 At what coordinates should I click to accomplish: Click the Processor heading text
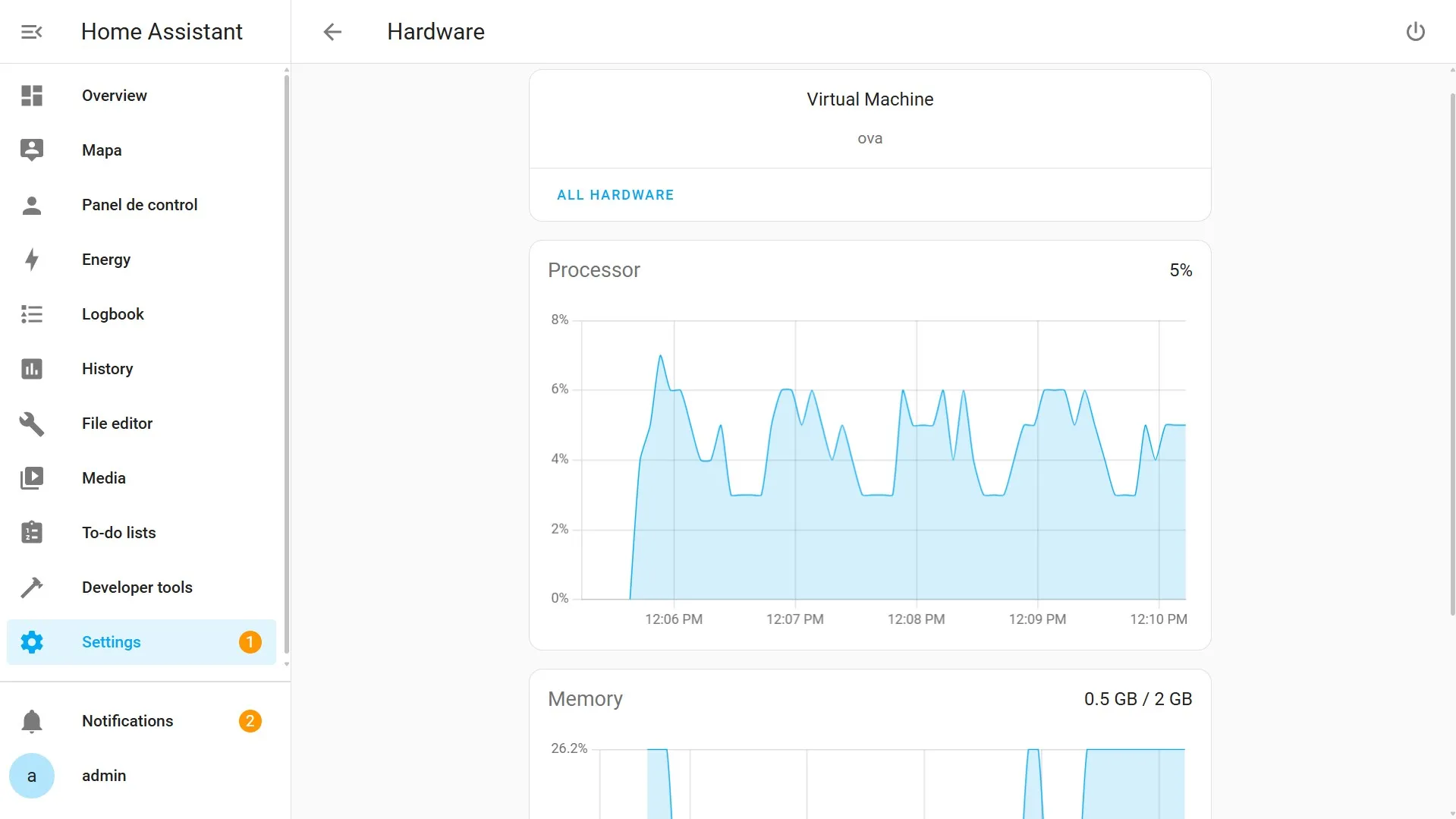(x=594, y=270)
